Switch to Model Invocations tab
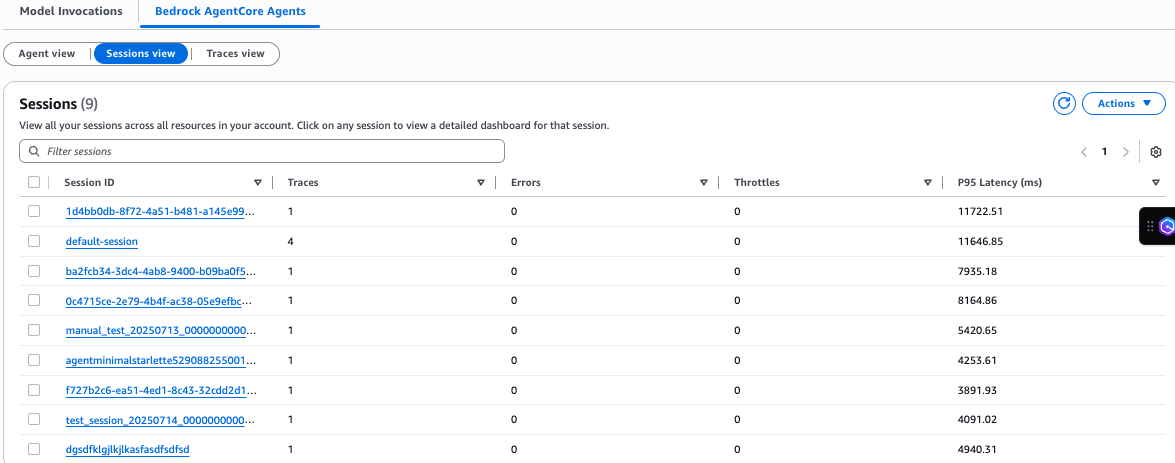 [71, 11]
